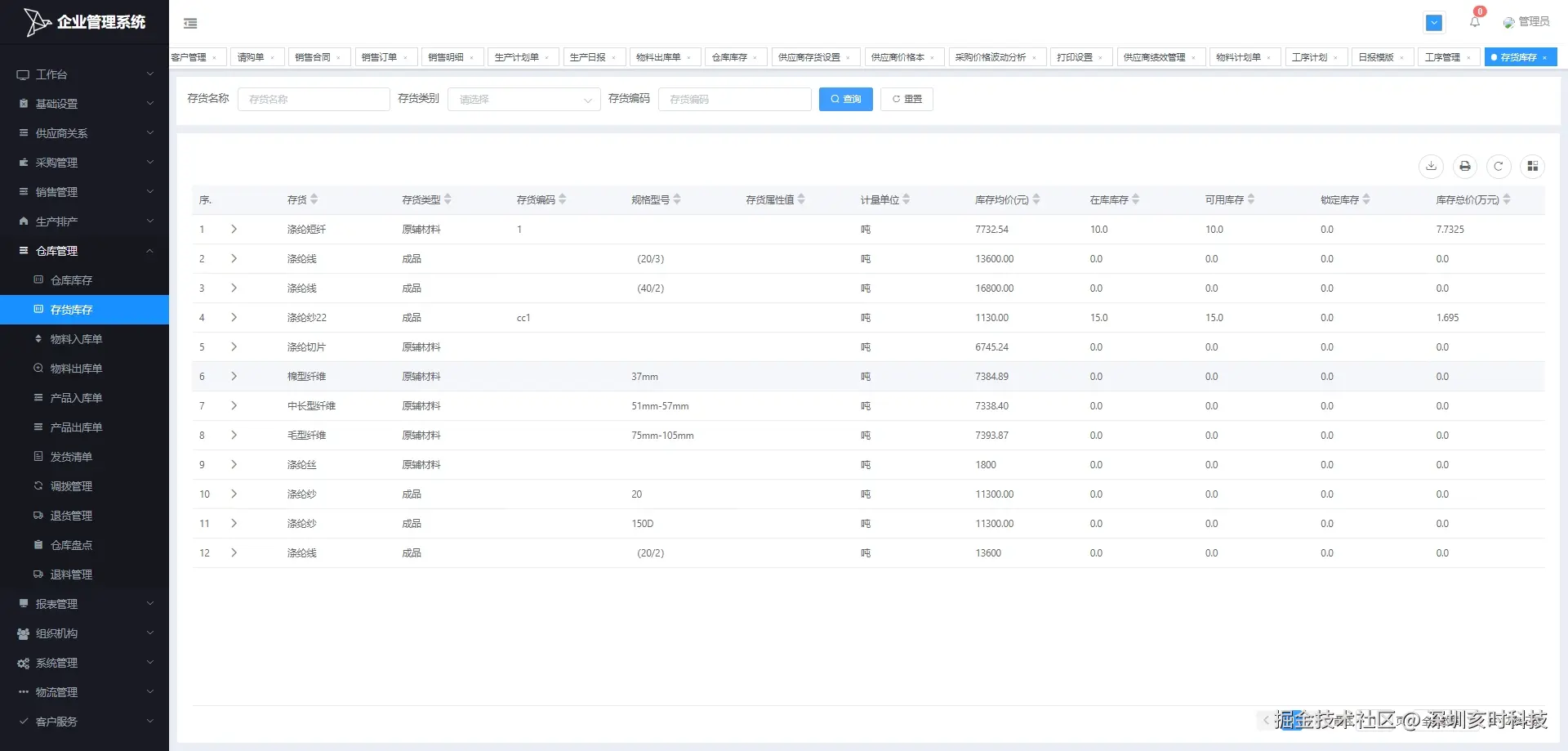This screenshot has height=751, width=1568.
Task: Close the 销售合同 tab
Action: pyautogui.click(x=338, y=58)
